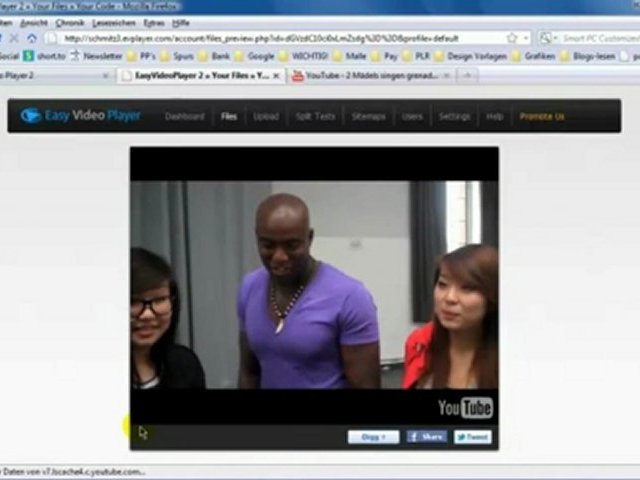Image resolution: width=640 pixels, height=480 pixels.
Task: Click the Firefox home icon
Action: click(32, 38)
